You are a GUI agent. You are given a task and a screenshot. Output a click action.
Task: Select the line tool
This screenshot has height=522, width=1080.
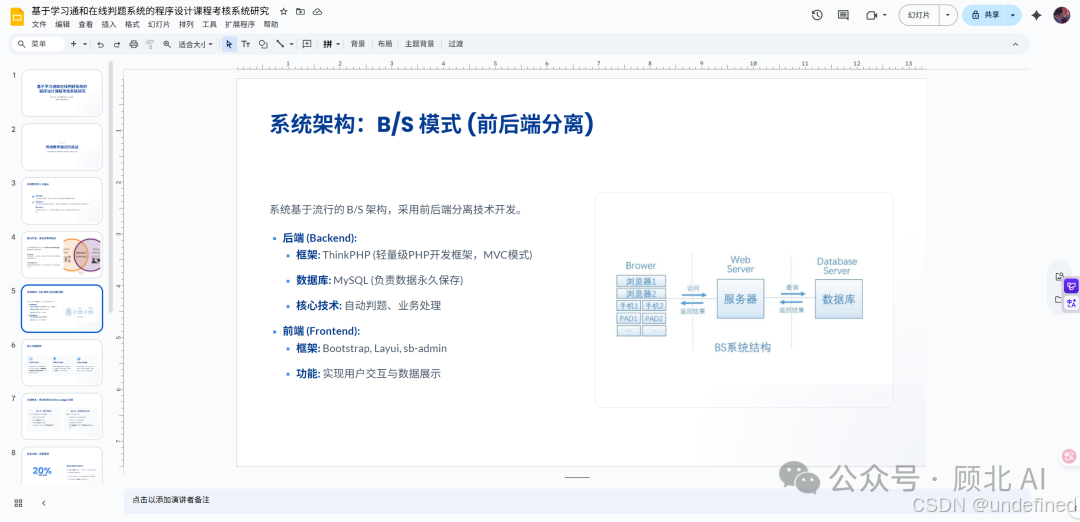point(280,44)
